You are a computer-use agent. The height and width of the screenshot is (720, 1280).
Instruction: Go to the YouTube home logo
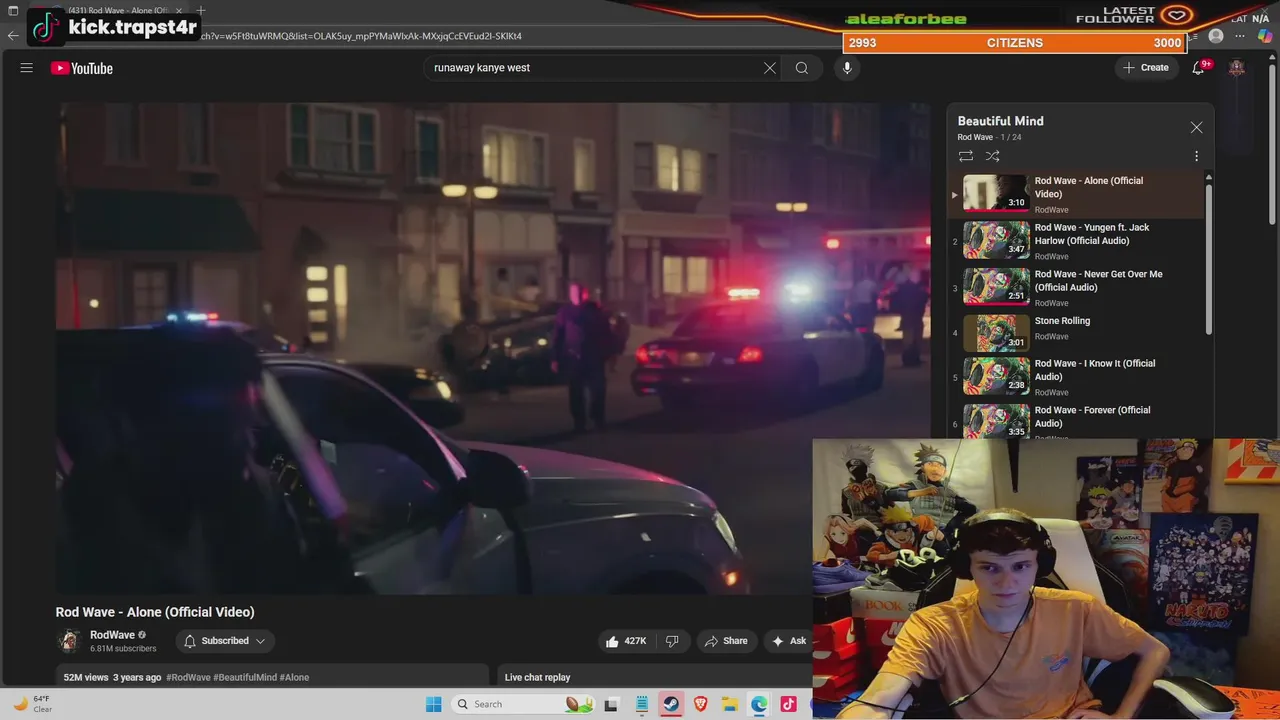(x=82, y=68)
